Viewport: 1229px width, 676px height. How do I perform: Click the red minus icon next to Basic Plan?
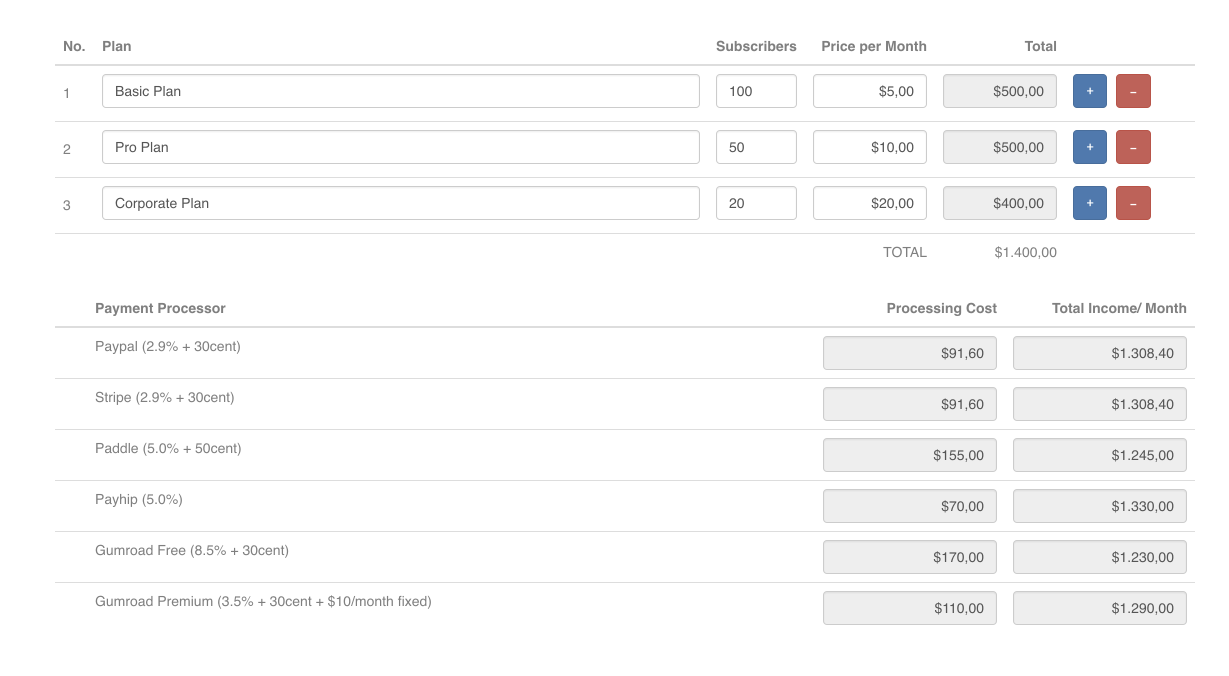click(x=1133, y=90)
